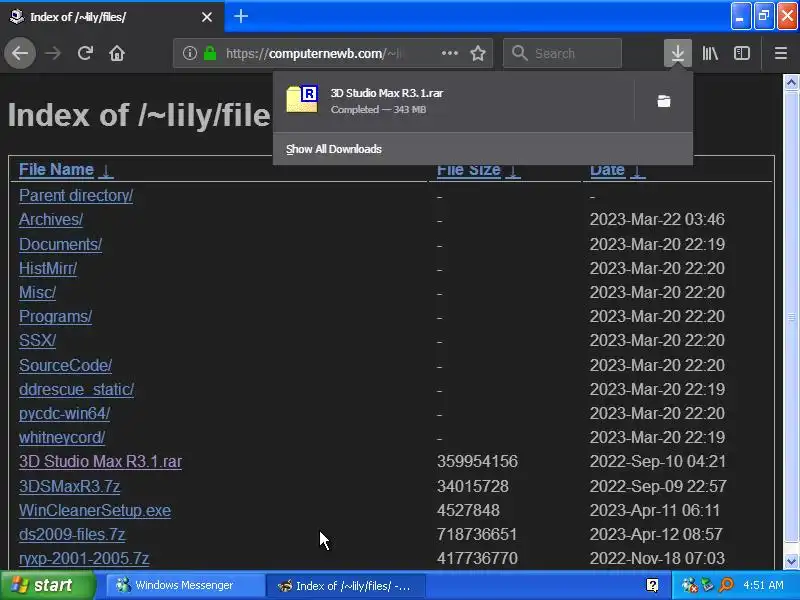Click the green padlock security icon

[x=210, y=53]
